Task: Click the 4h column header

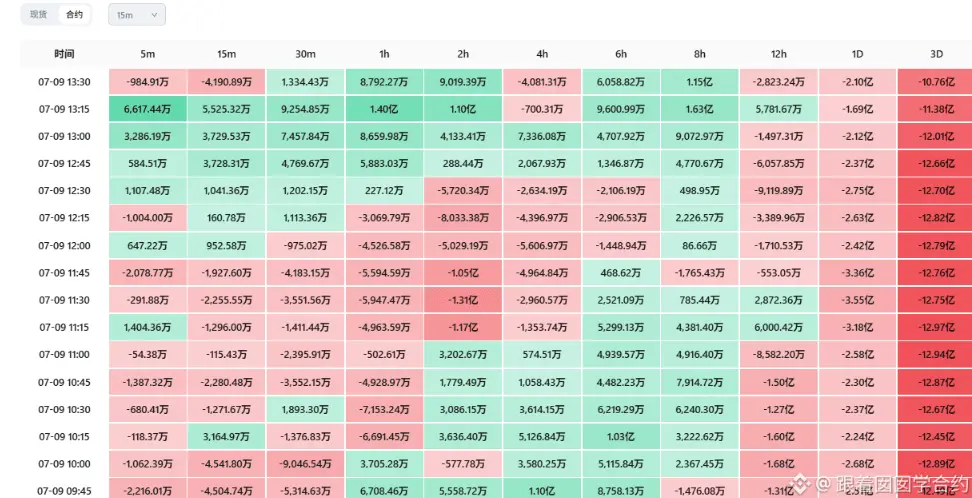Action: pos(542,54)
